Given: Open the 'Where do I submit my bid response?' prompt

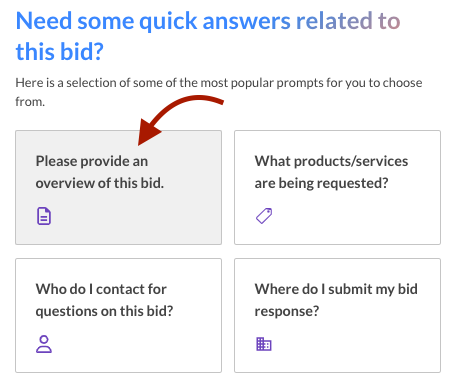Looking at the screenshot, I should tap(337, 315).
